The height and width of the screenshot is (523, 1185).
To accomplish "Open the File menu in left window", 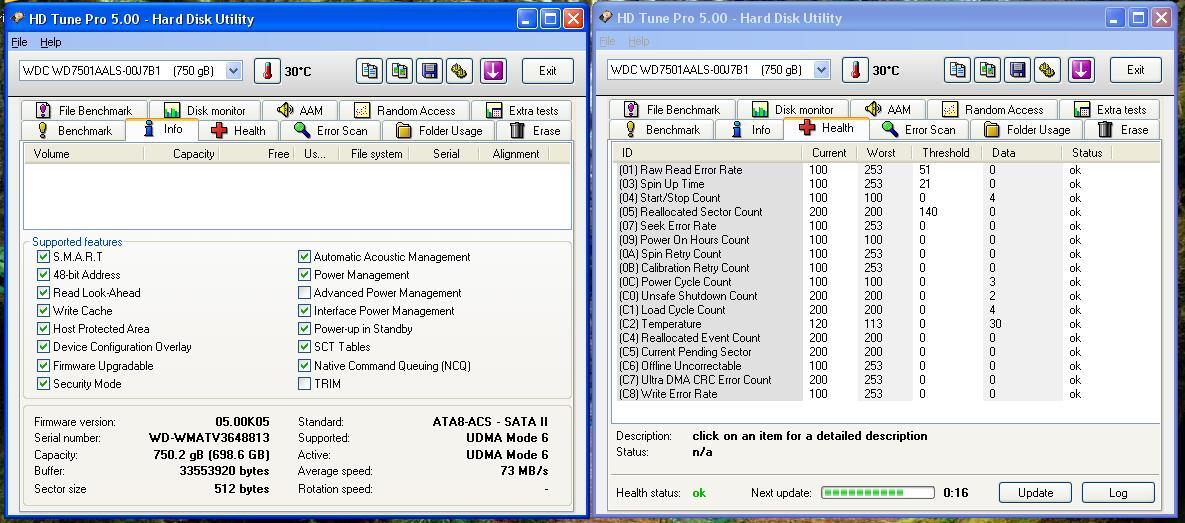I will point(19,42).
